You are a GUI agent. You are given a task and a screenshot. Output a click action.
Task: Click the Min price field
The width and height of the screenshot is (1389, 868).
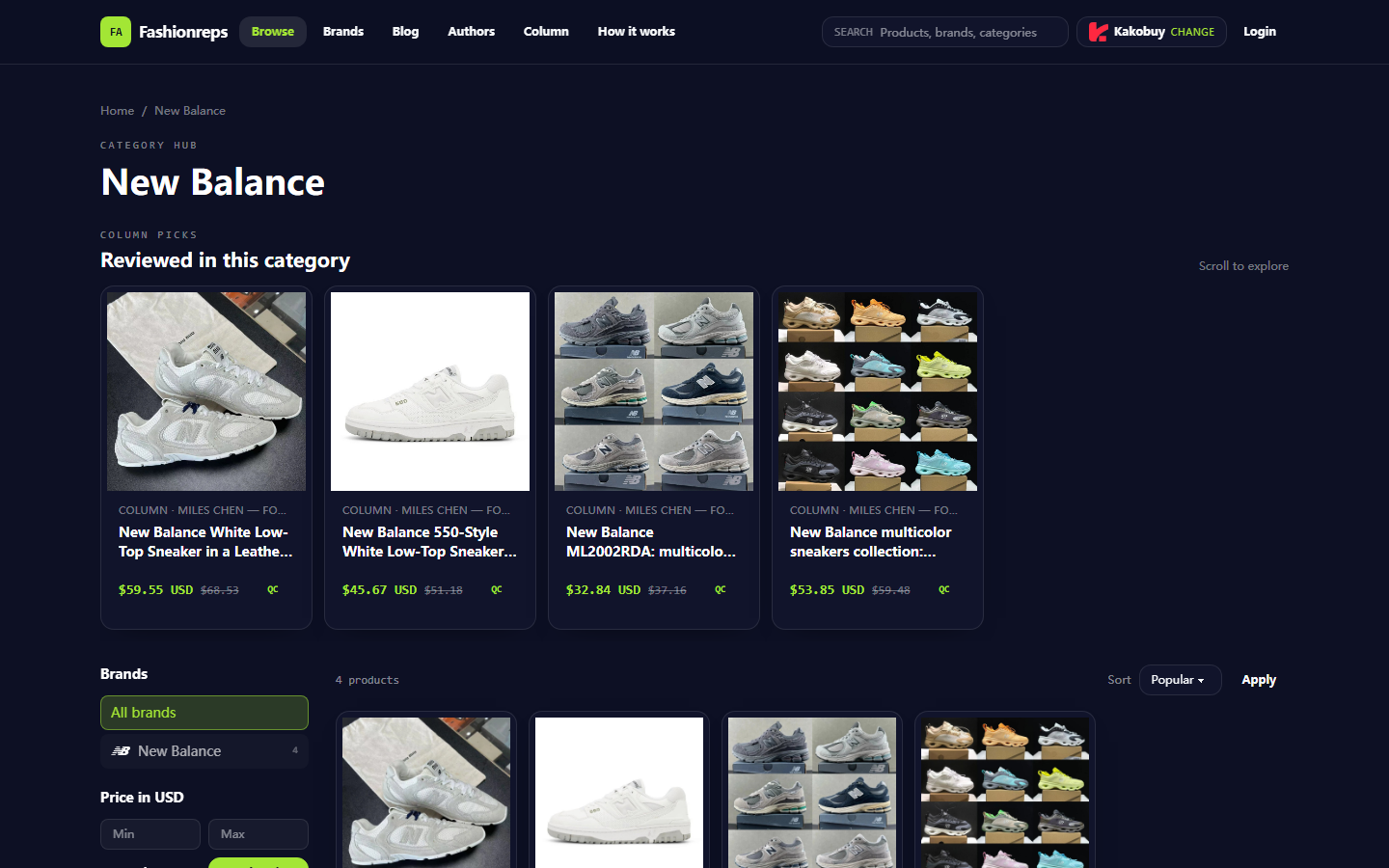[150, 834]
